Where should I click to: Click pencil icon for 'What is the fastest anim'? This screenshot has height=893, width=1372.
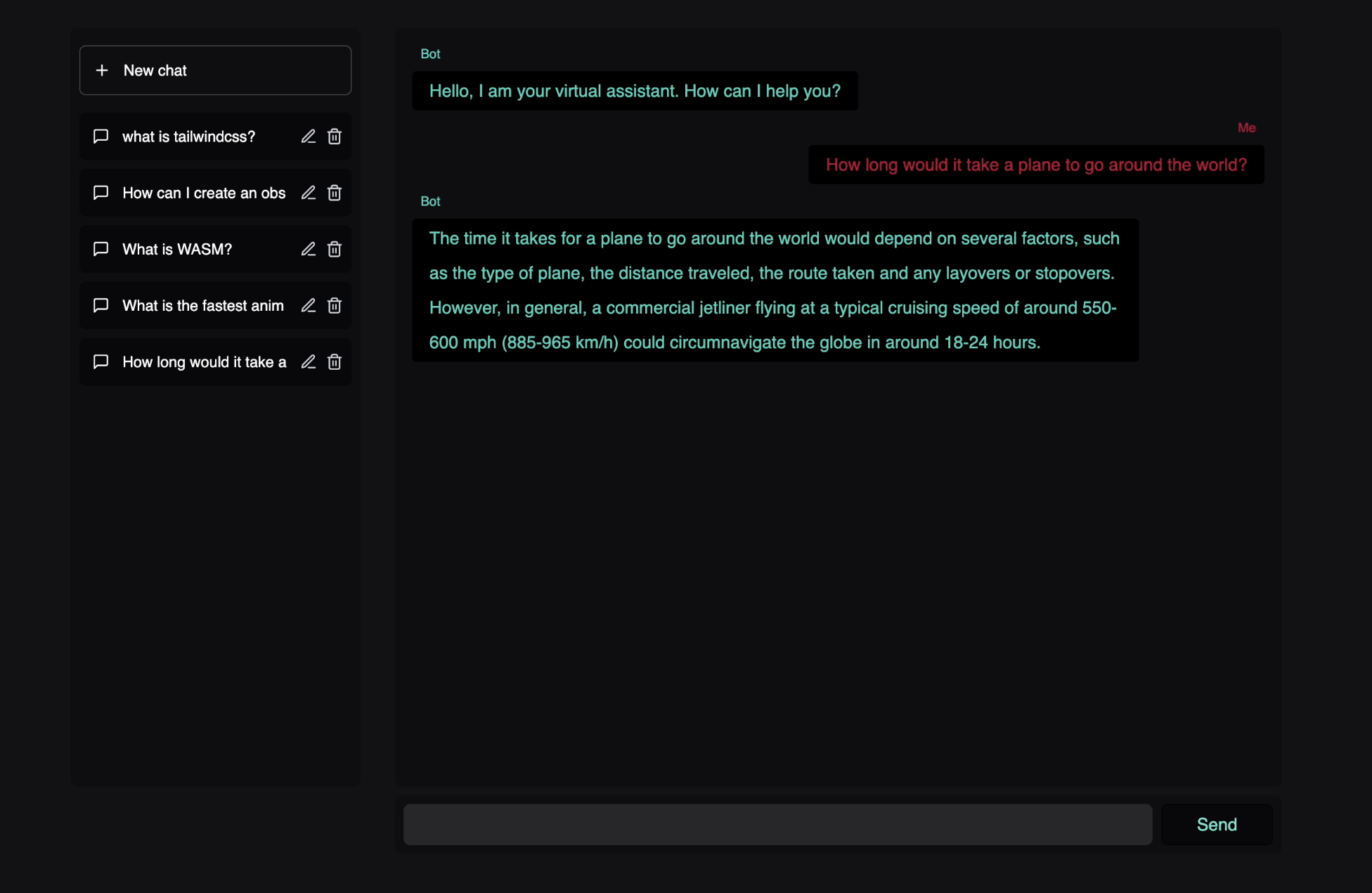pos(308,305)
